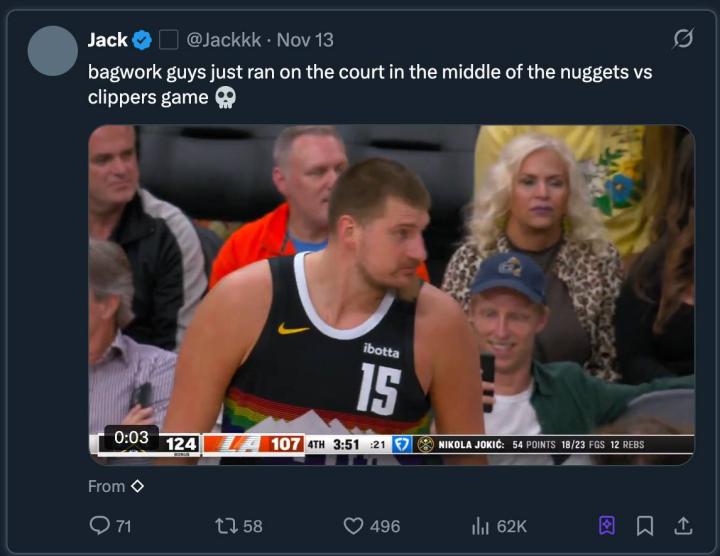Open the @Jackkk handle link

coord(224,40)
